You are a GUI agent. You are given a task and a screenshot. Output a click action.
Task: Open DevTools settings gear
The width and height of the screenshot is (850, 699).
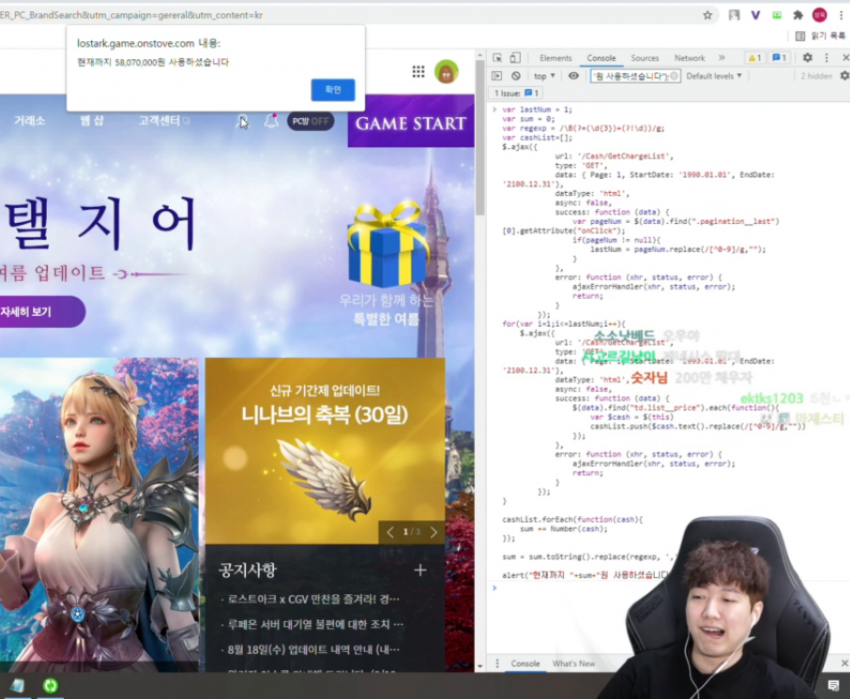pyautogui.click(x=807, y=57)
